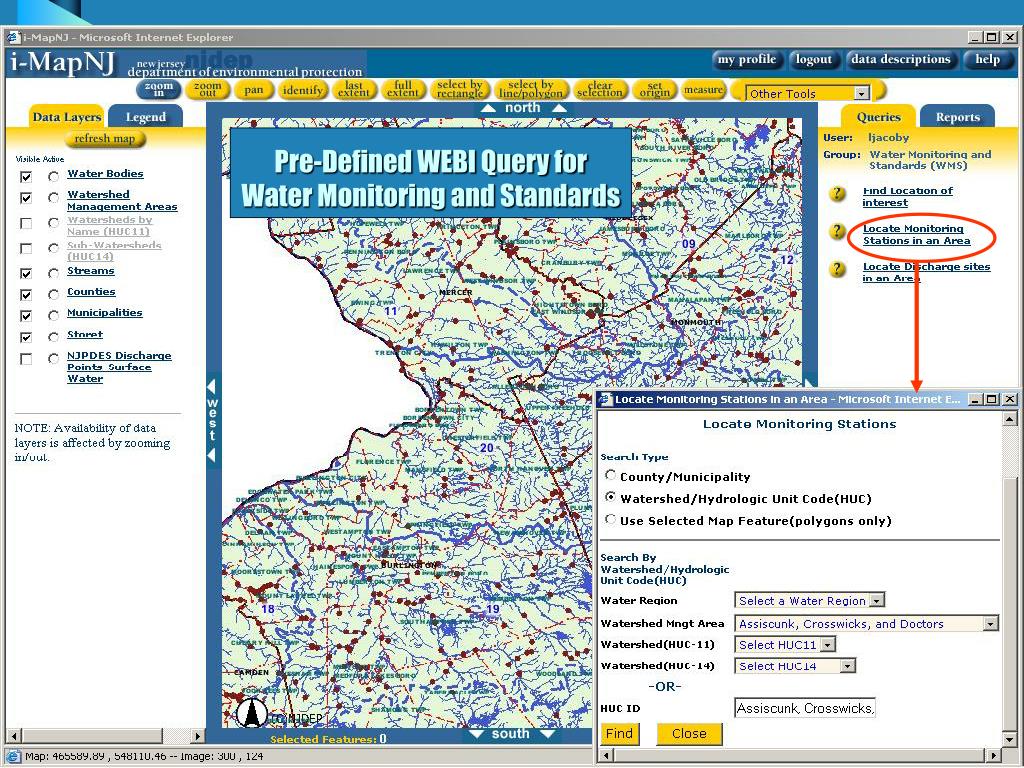This screenshot has width=1024, height=768.
Task: Go back to last extent
Action: [353, 89]
